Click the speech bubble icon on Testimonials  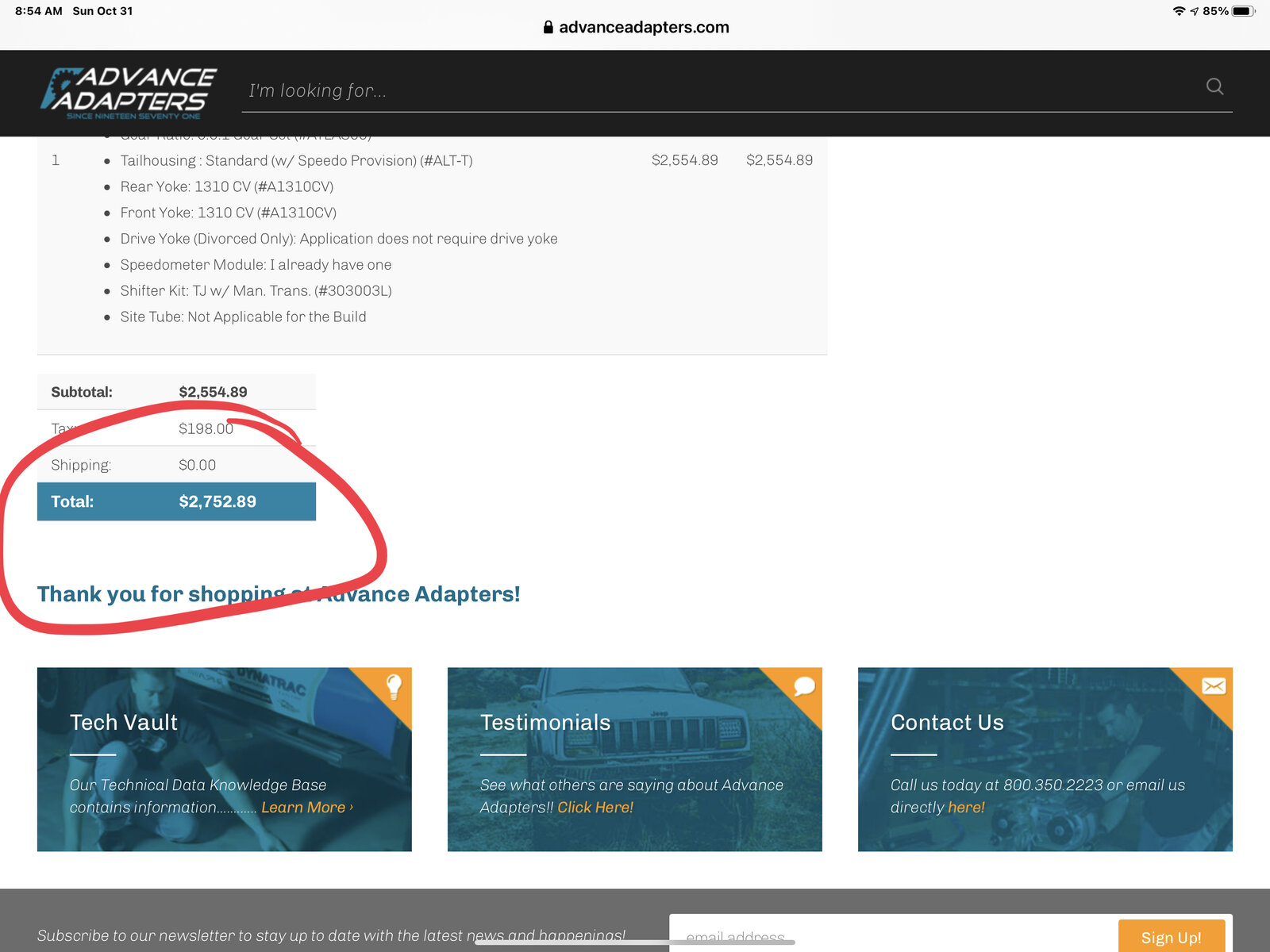point(804,686)
